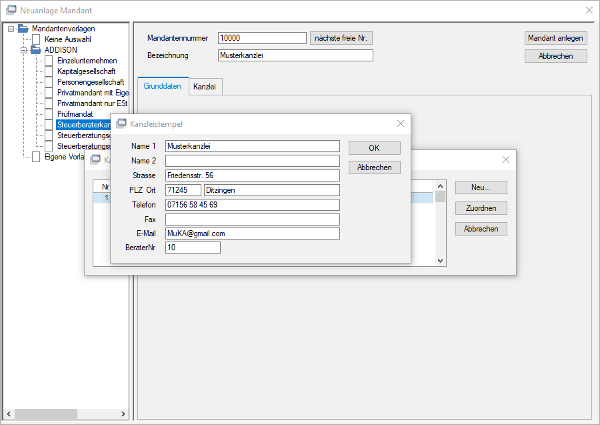Click the list scrollbar down arrow
This screenshot has width=600, height=425.
coord(440,261)
